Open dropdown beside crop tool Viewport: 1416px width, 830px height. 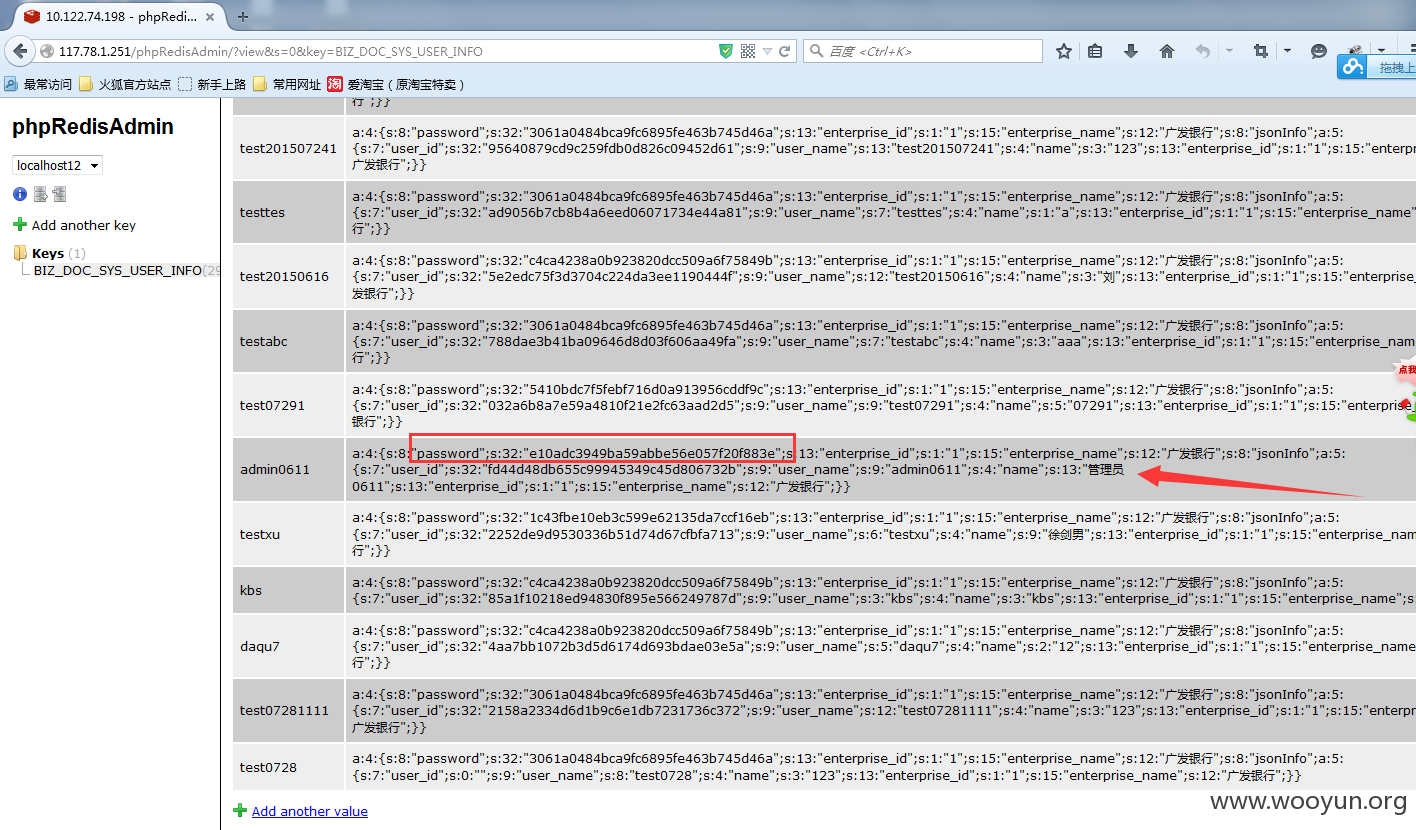point(1287,51)
